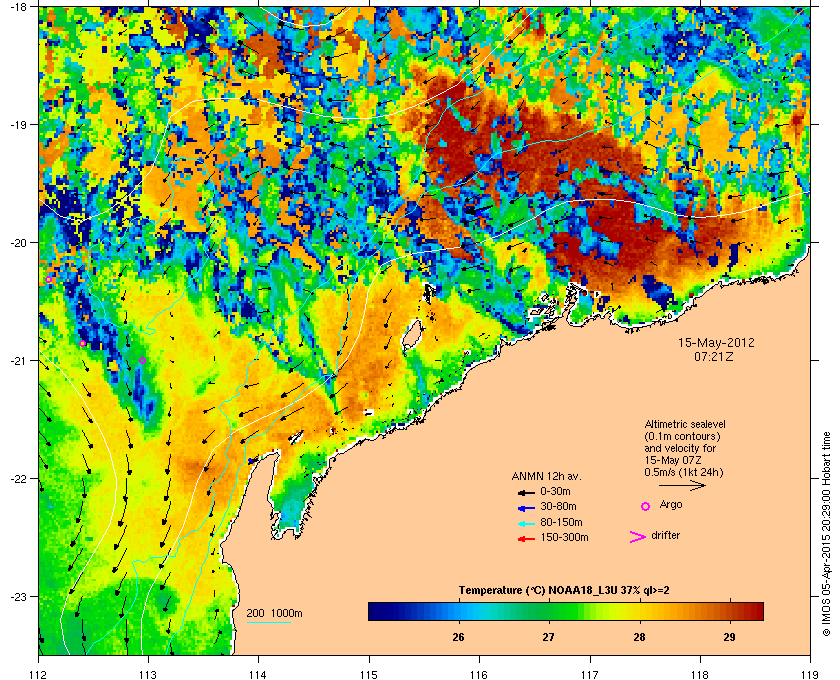
Task: Click the 80-150m legend label
Action: pyautogui.click(x=561, y=522)
